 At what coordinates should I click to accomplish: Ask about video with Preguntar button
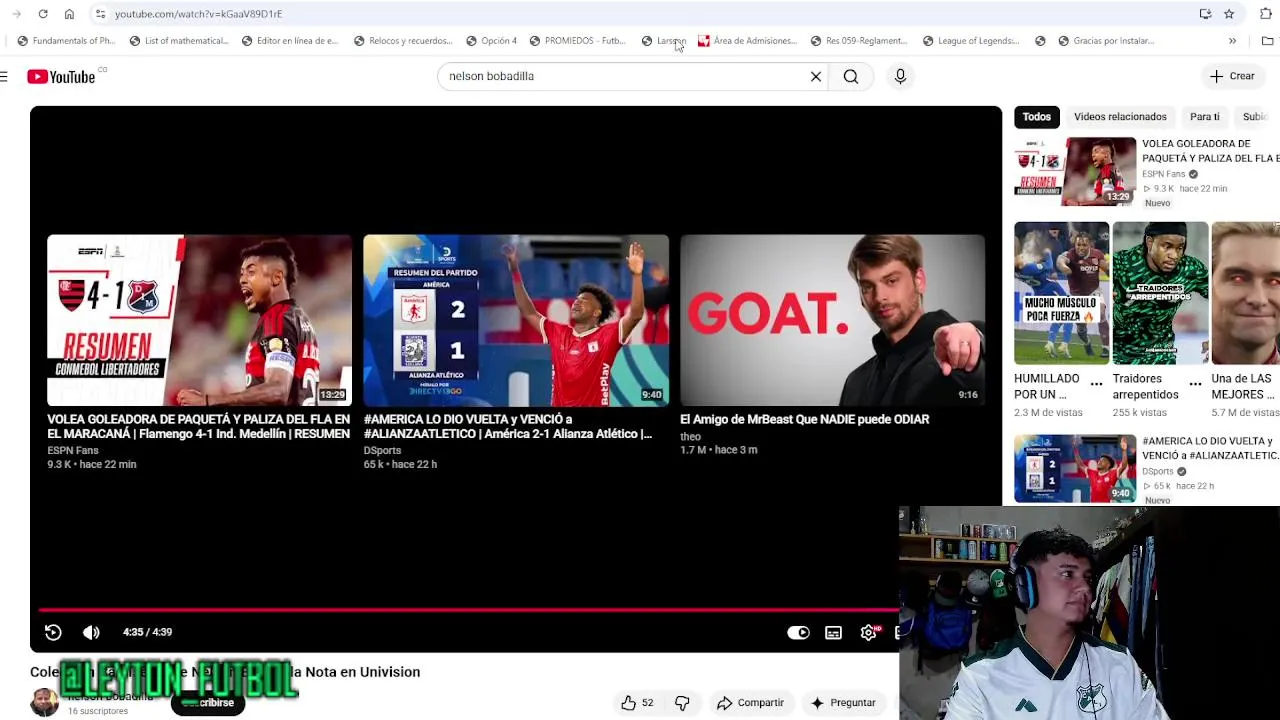point(843,703)
